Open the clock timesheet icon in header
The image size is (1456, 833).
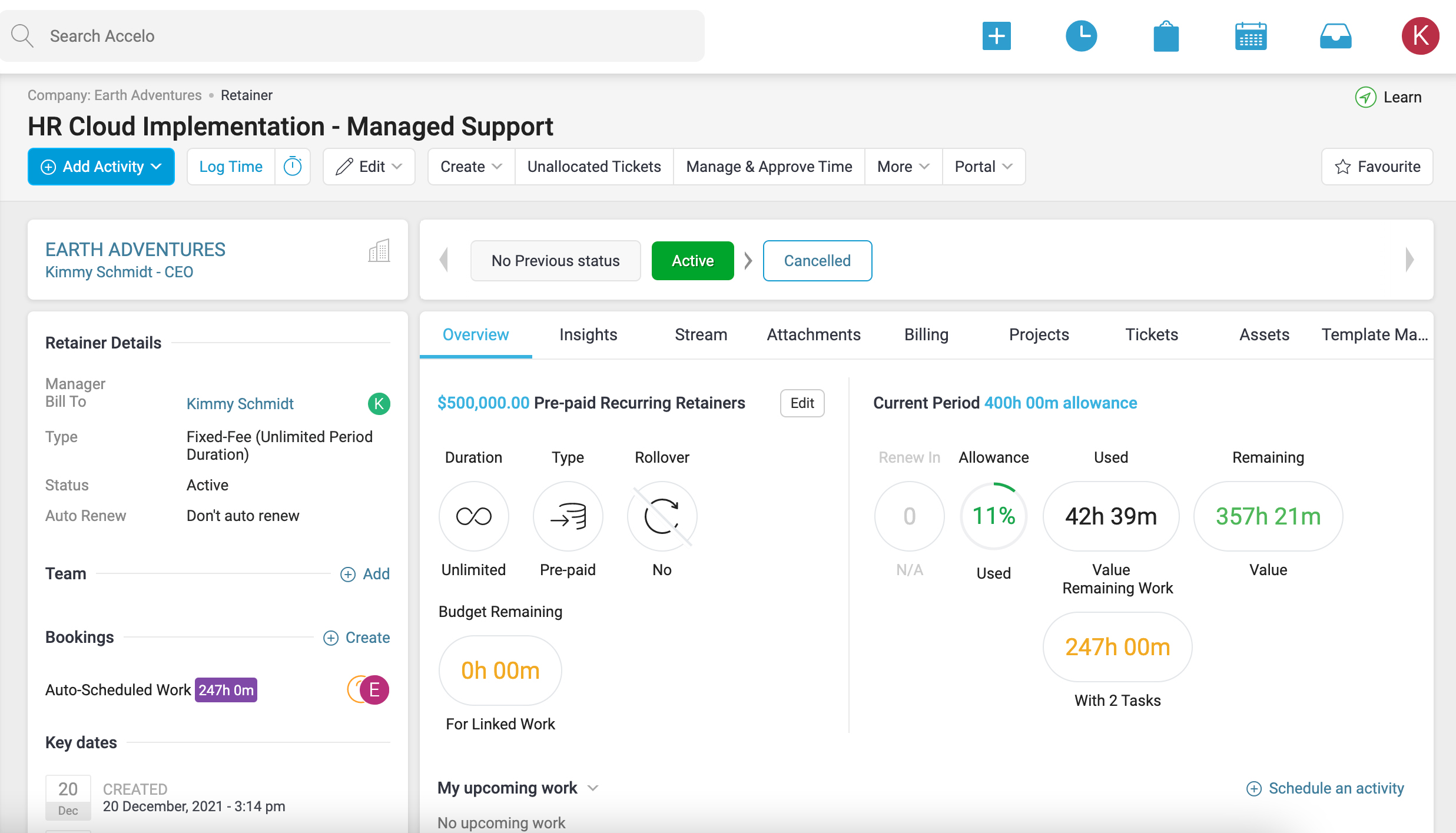1081,36
